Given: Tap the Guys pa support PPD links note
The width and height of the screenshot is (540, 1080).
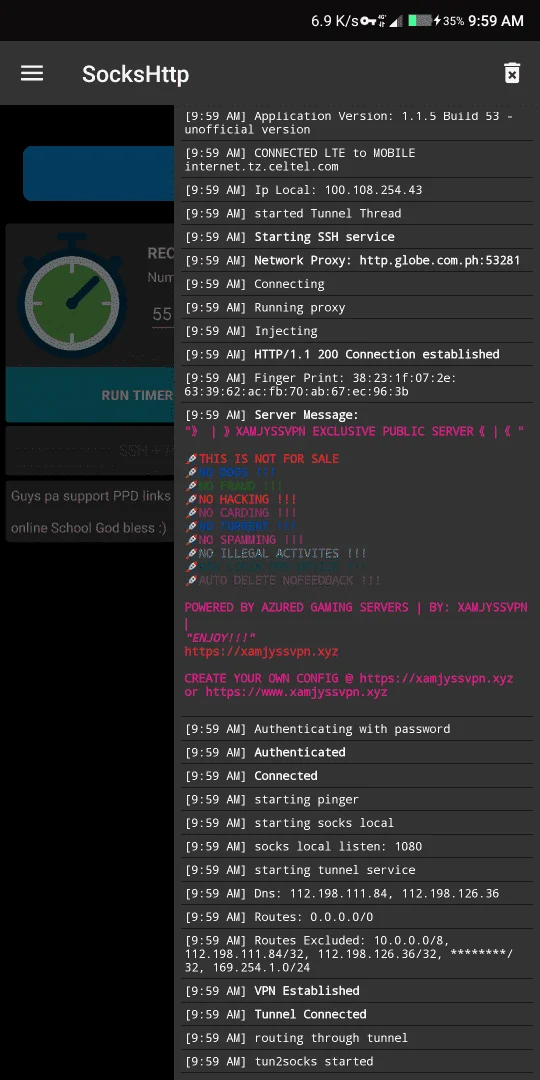Looking at the screenshot, I should coord(91,495).
